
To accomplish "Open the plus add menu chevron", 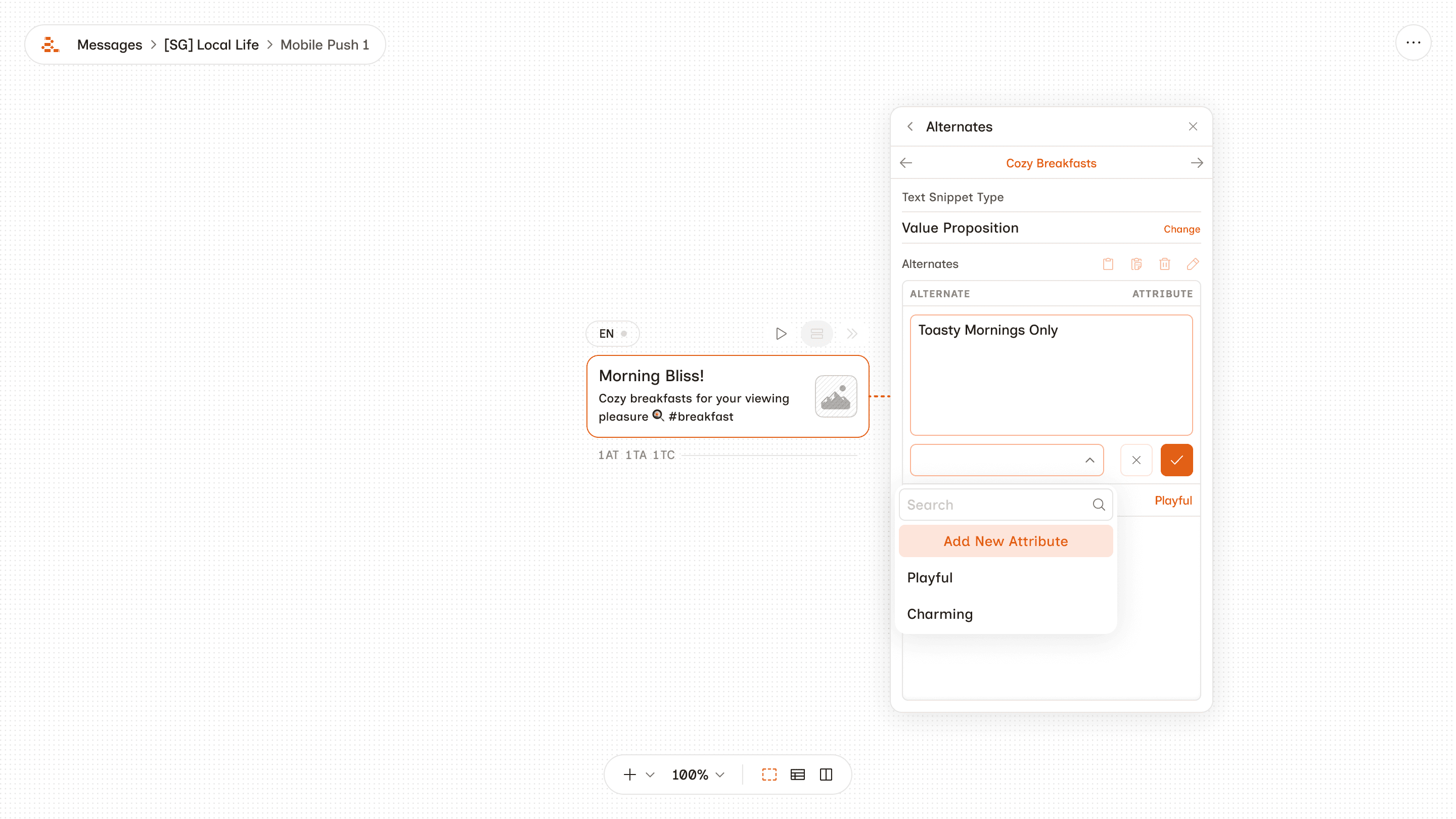I will coord(650,775).
